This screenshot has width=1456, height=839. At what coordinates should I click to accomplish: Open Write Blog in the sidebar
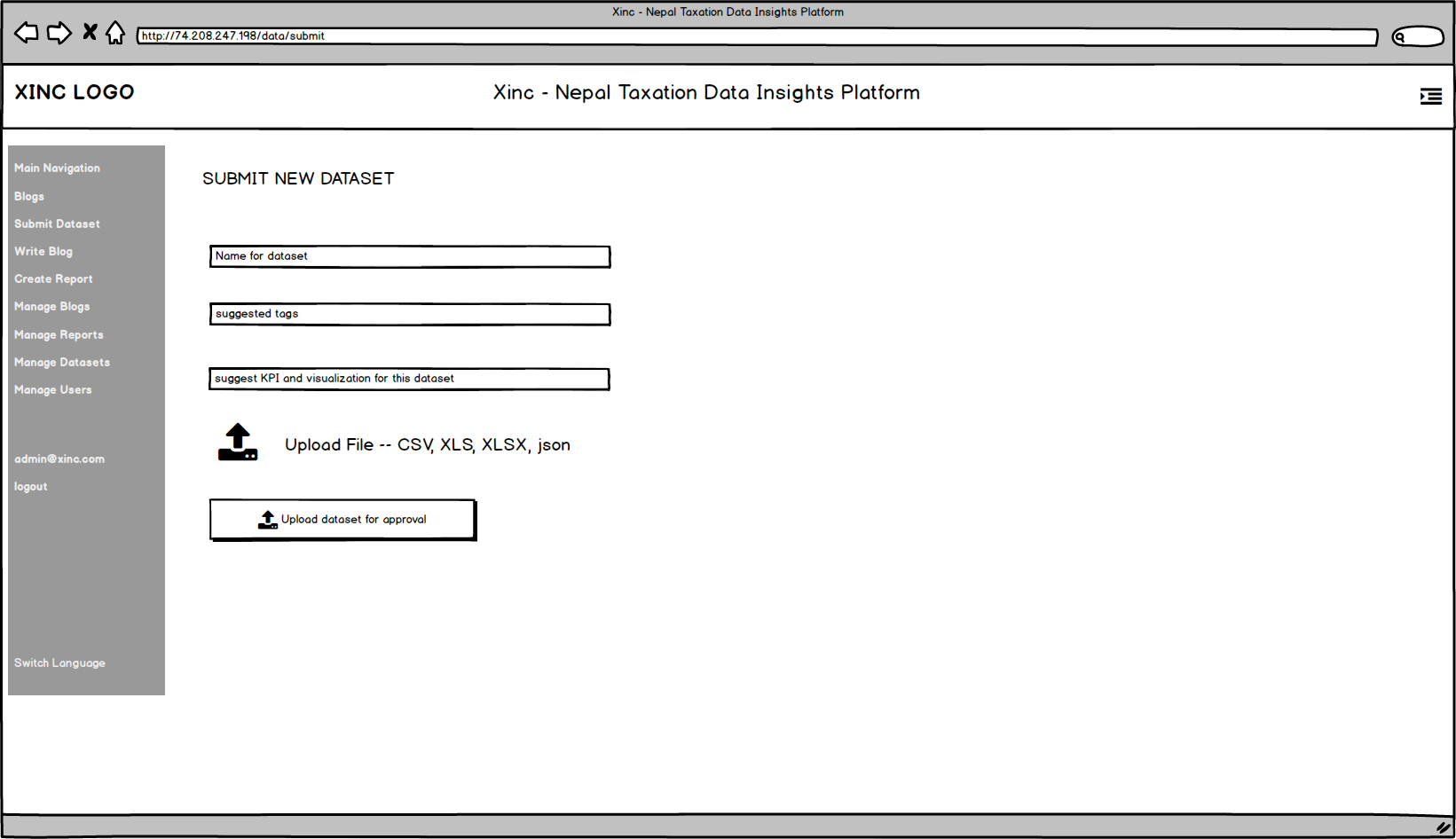tap(43, 251)
